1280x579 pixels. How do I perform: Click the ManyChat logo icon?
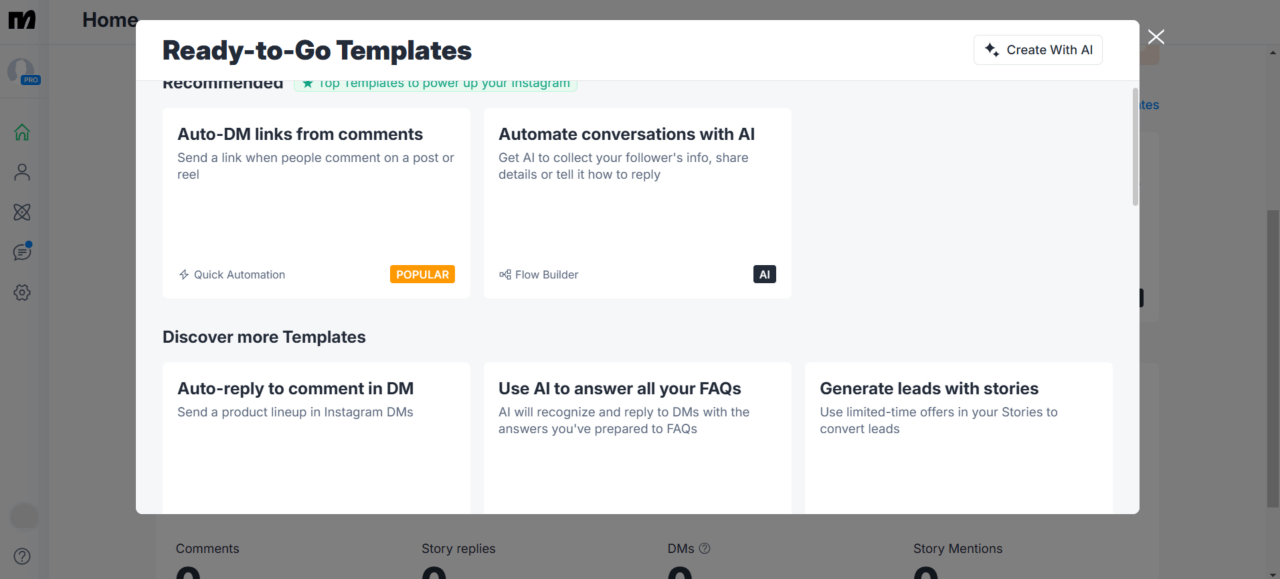click(x=22, y=19)
